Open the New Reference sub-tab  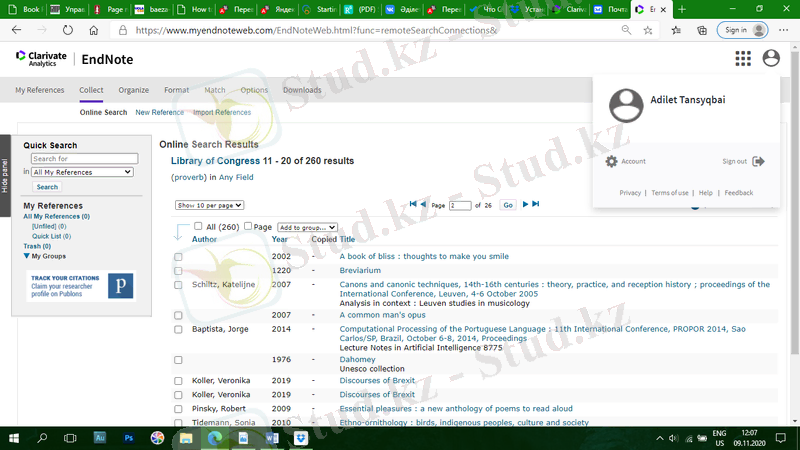(160, 112)
